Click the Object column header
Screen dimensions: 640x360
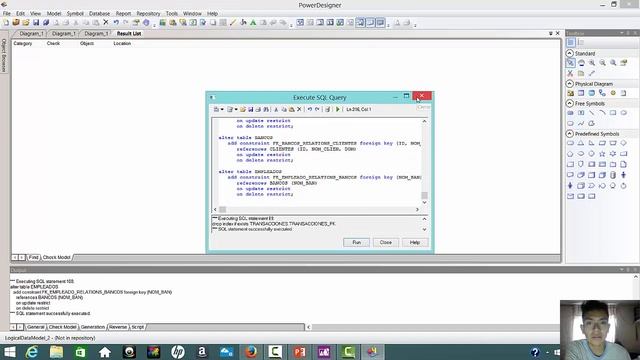click(87, 43)
